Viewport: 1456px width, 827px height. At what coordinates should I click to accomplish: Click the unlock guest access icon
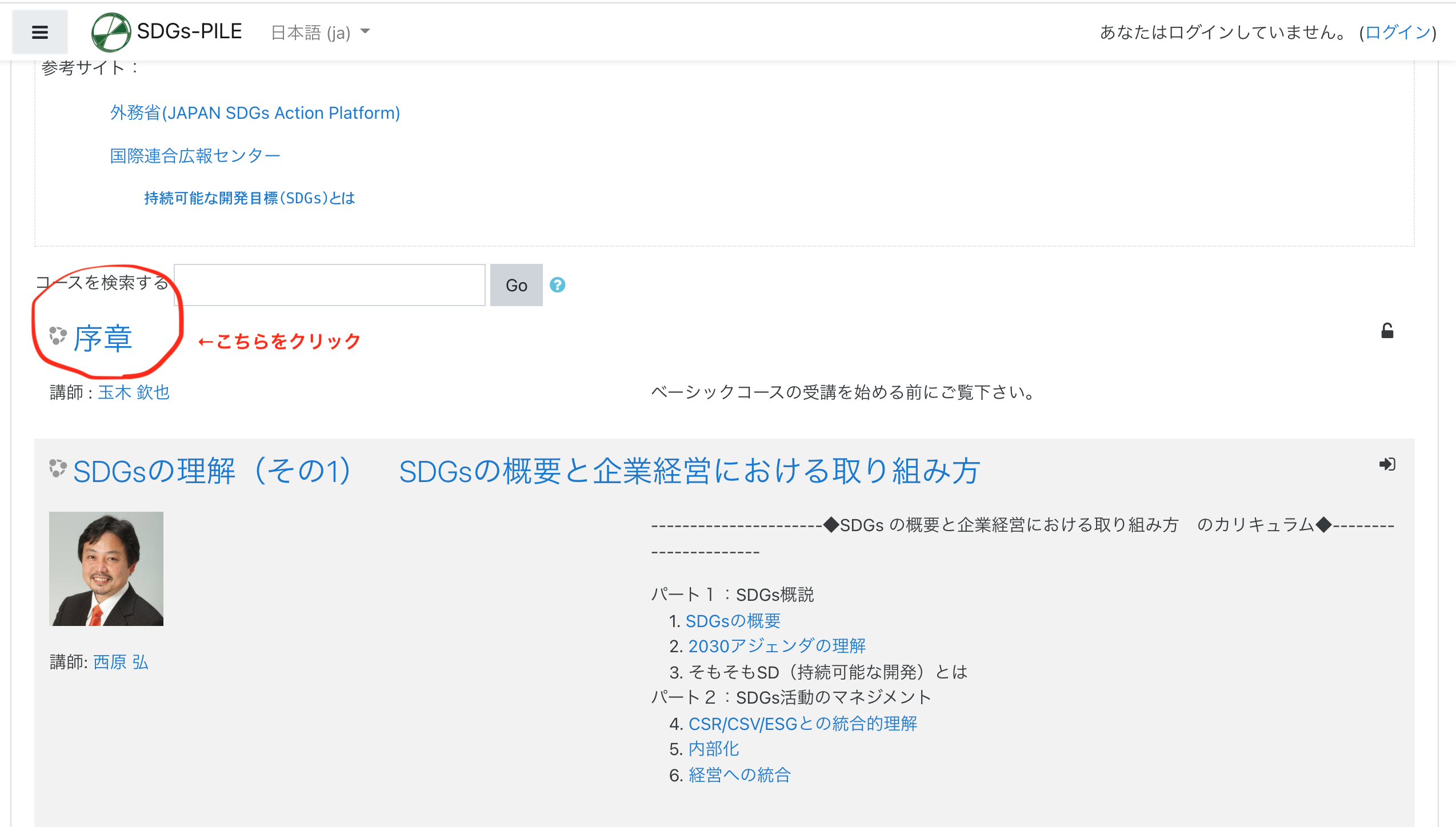(x=1387, y=331)
